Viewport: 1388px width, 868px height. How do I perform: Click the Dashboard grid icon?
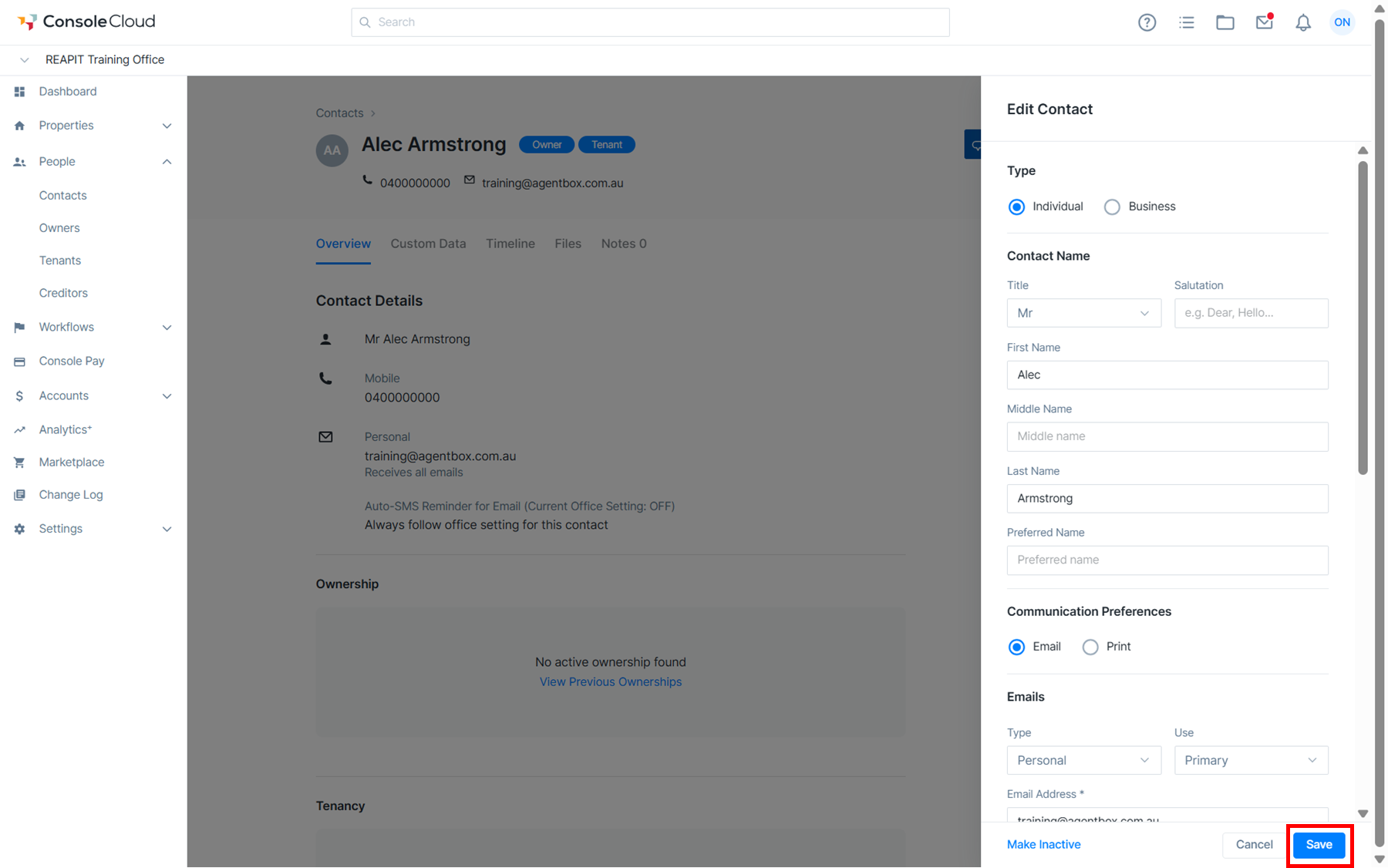click(20, 92)
